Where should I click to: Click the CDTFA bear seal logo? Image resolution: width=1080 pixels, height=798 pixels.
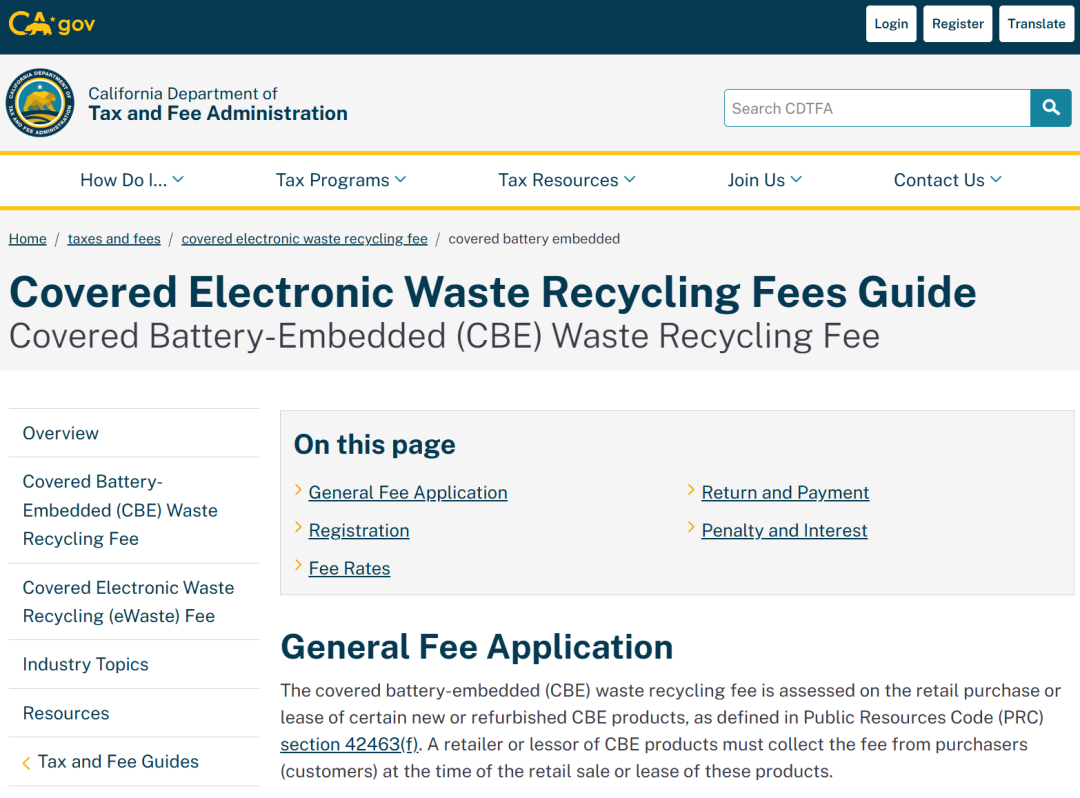tap(40, 103)
